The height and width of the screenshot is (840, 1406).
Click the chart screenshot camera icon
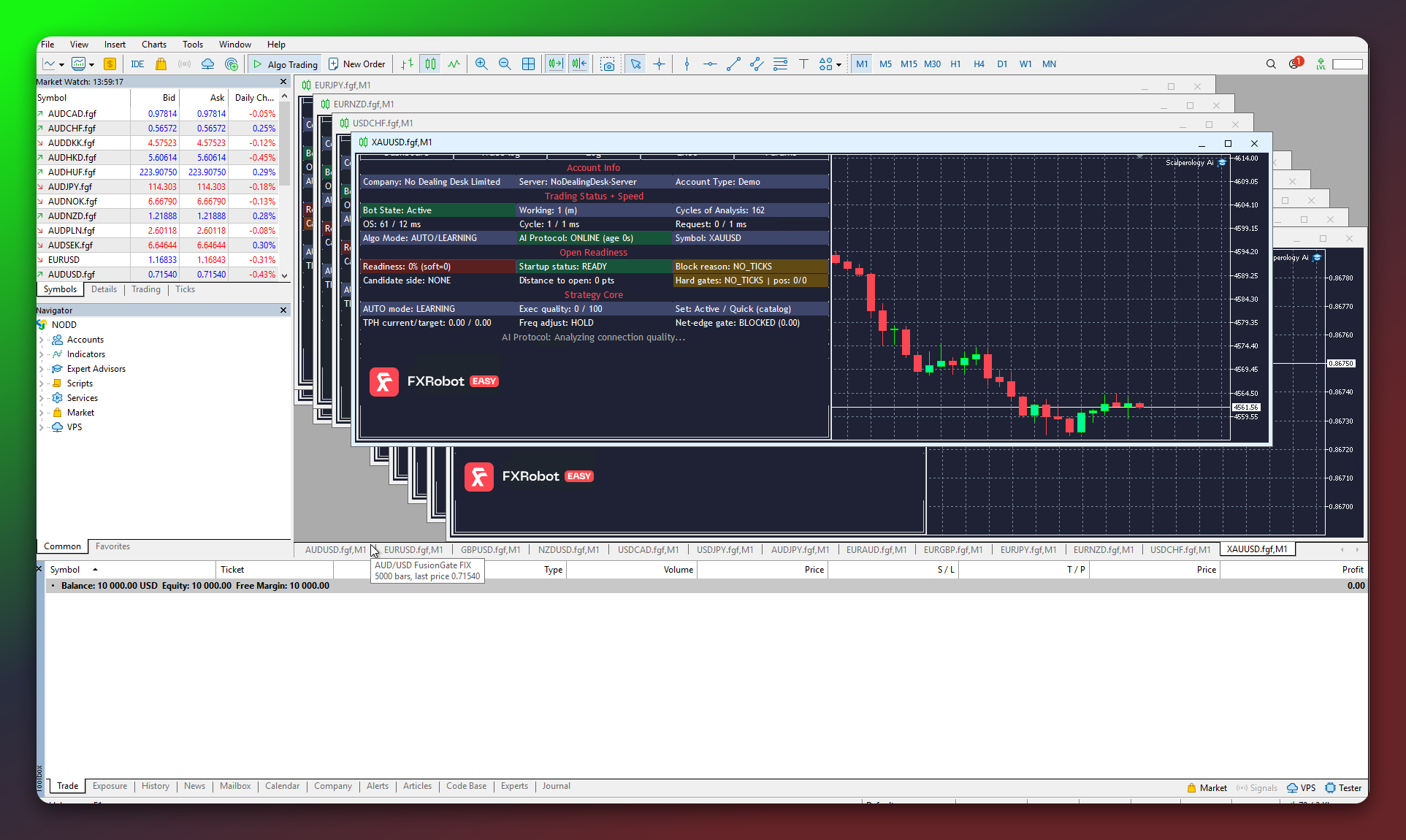click(607, 64)
